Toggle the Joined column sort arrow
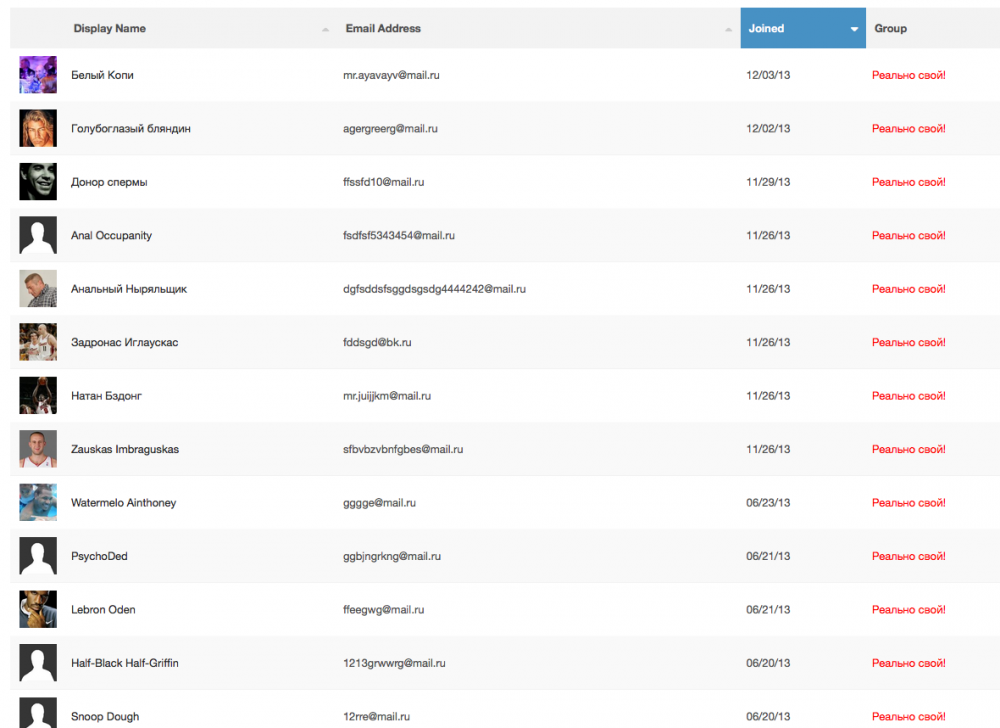1000x728 pixels. (x=854, y=30)
